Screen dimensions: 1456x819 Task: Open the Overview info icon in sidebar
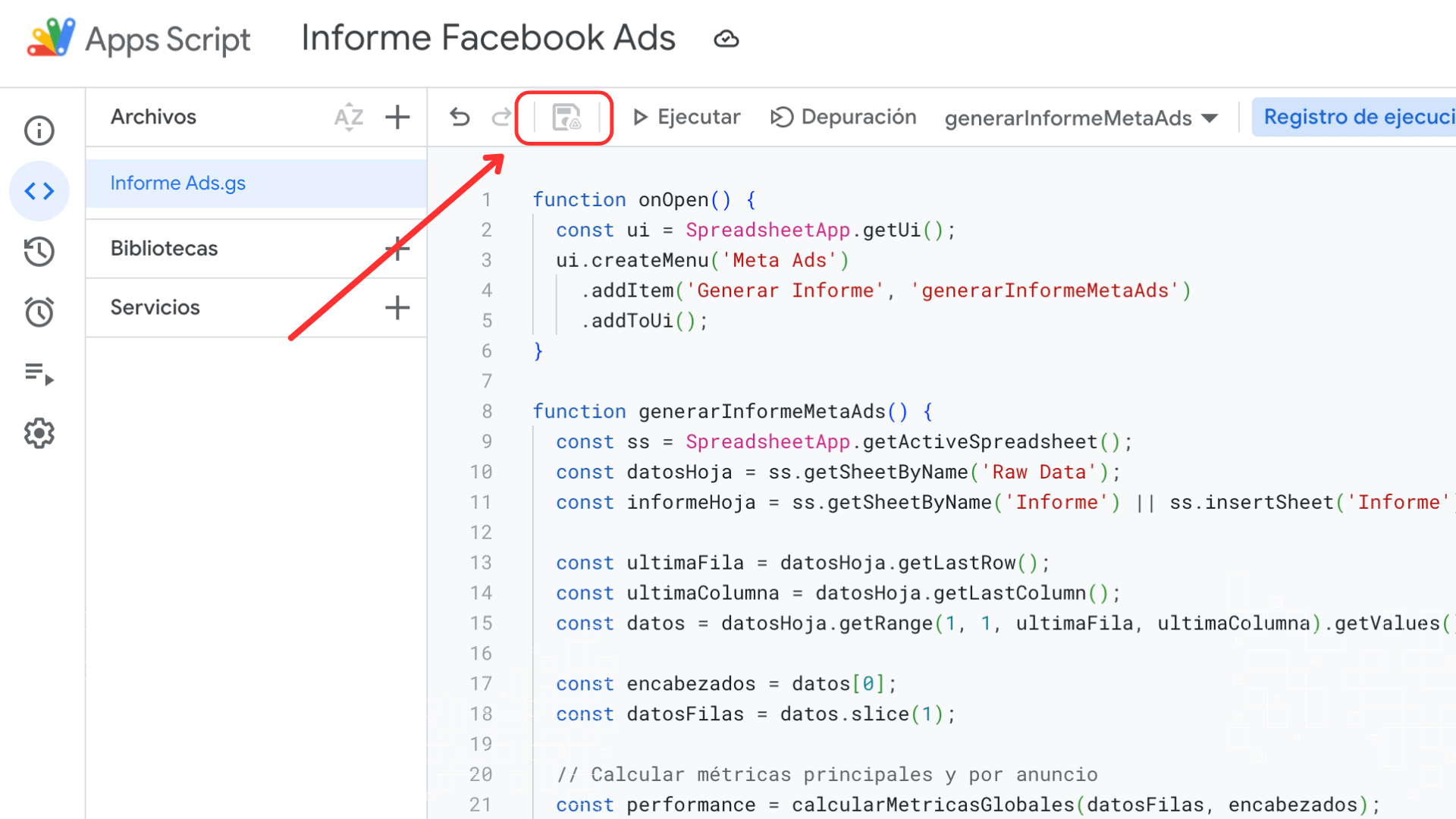pos(39,130)
